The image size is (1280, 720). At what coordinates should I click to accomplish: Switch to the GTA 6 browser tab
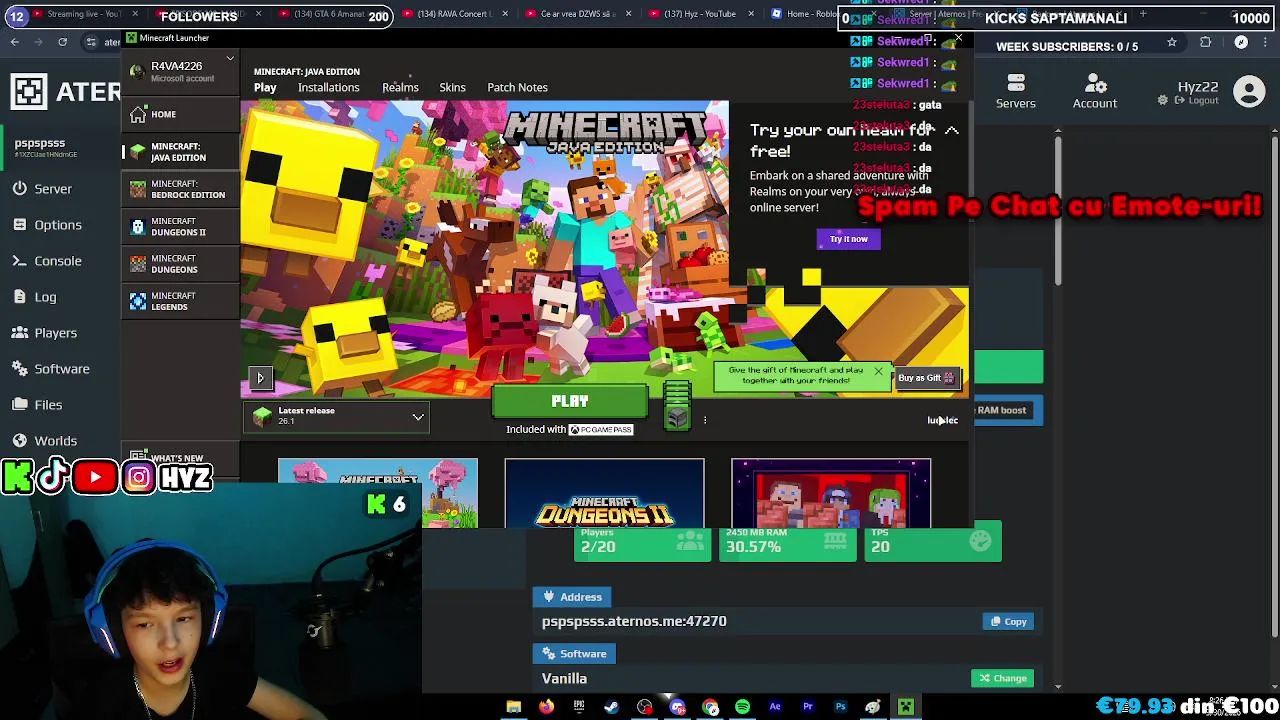[325, 14]
